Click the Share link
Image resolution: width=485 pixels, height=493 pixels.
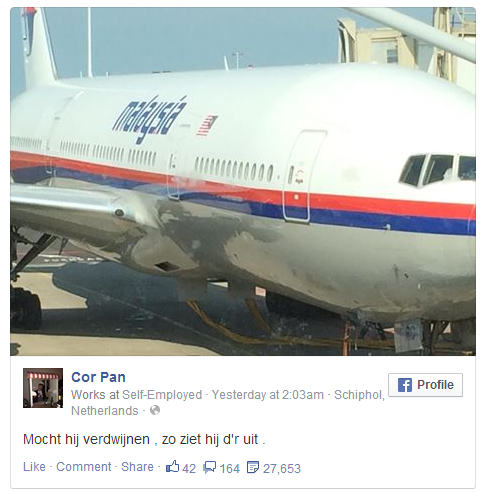click(x=137, y=467)
